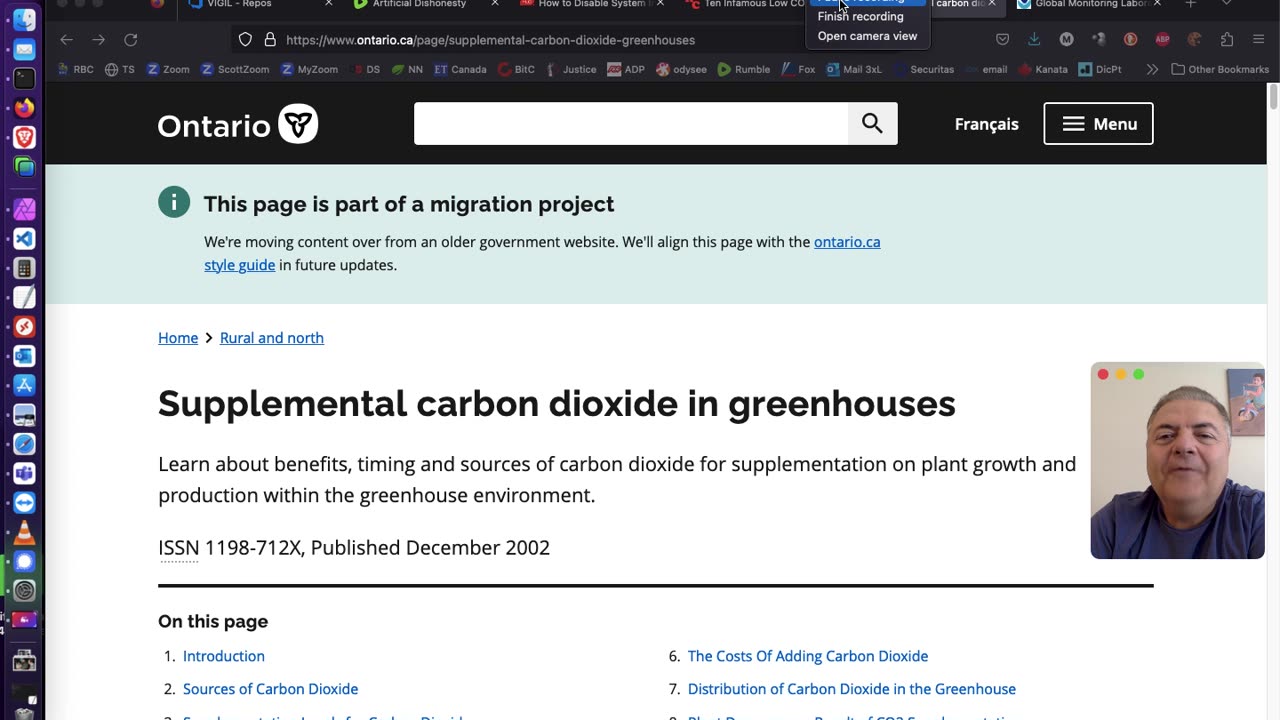Open Outlook in the dock
This screenshot has width=1280, height=720.
tap(24, 356)
